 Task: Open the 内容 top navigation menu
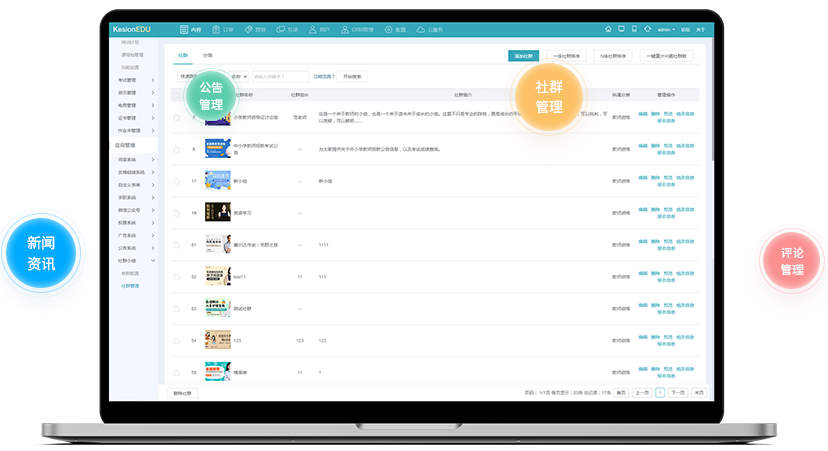click(x=190, y=29)
